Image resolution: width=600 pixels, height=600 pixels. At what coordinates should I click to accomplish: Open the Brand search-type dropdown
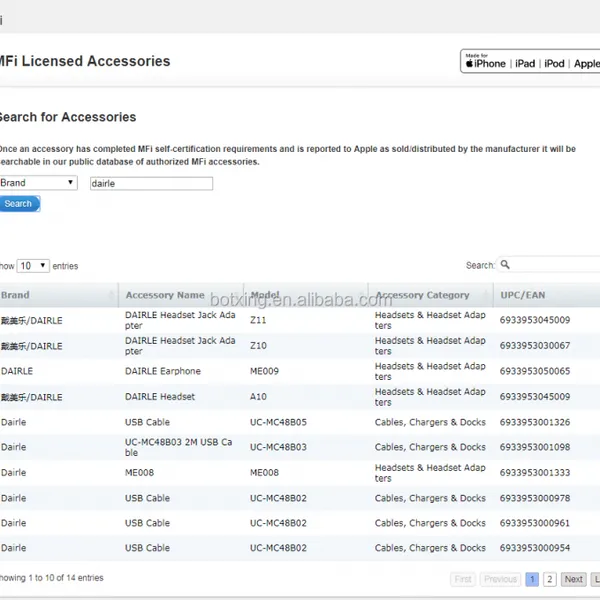(x=38, y=183)
